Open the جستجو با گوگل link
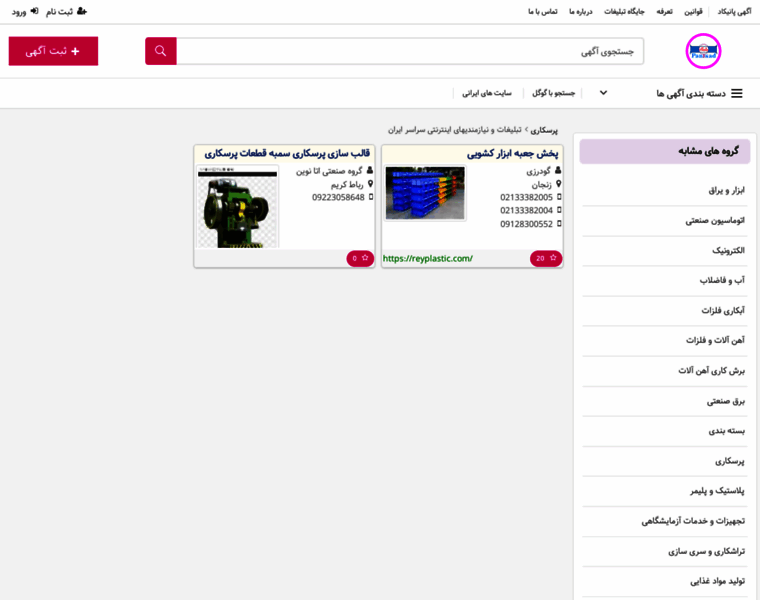The width and height of the screenshot is (760, 600). tap(552, 93)
